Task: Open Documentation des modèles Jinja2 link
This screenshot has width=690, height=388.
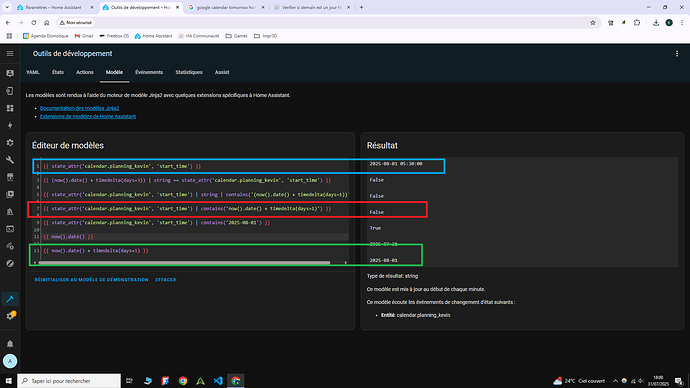Action: coord(79,108)
